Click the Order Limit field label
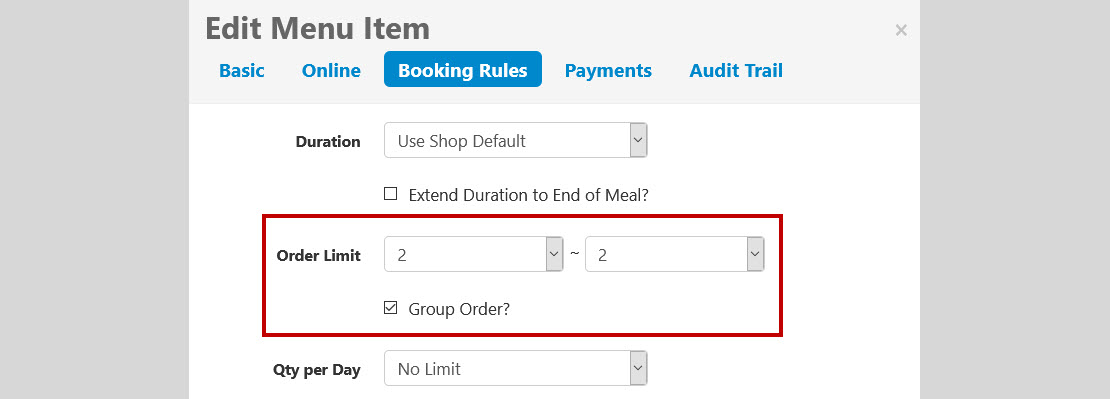Screen dimensions: 1110x399 (319, 255)
